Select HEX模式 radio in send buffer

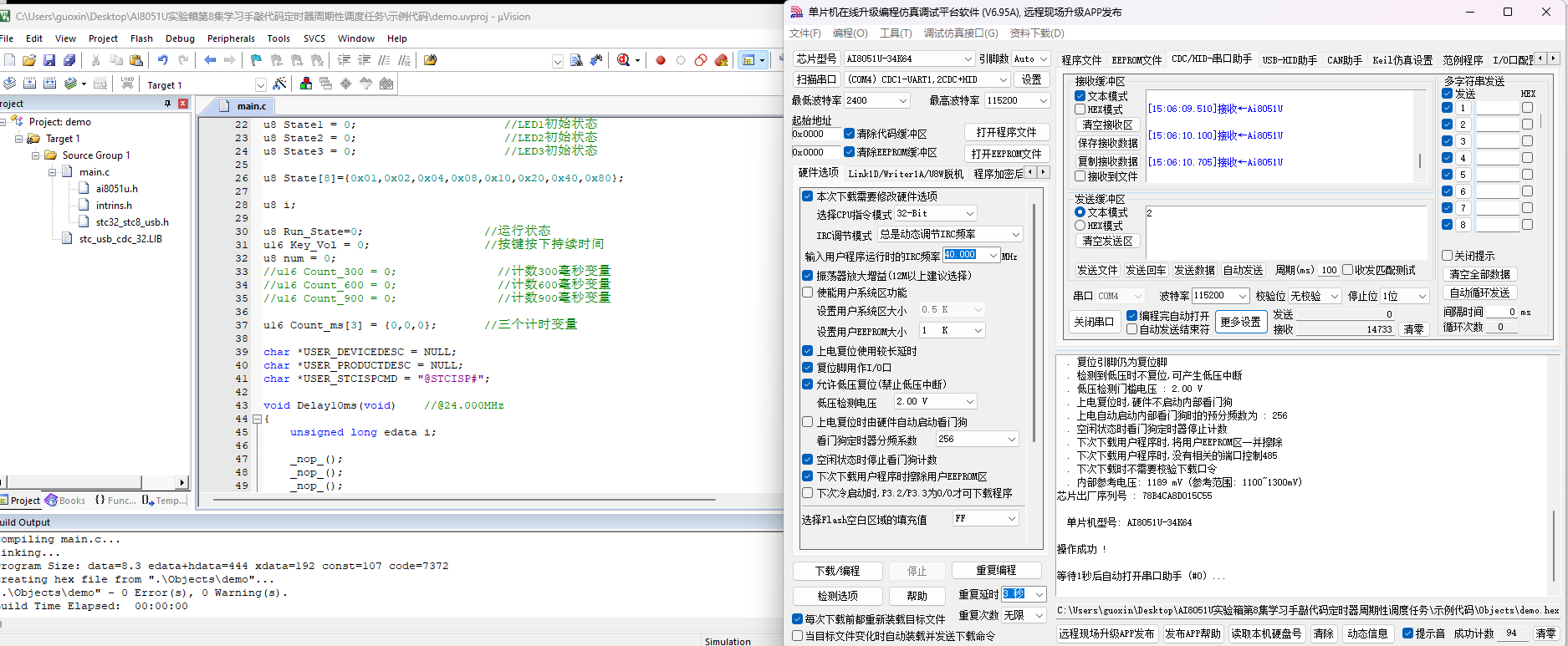click(x=1080, y=226)
